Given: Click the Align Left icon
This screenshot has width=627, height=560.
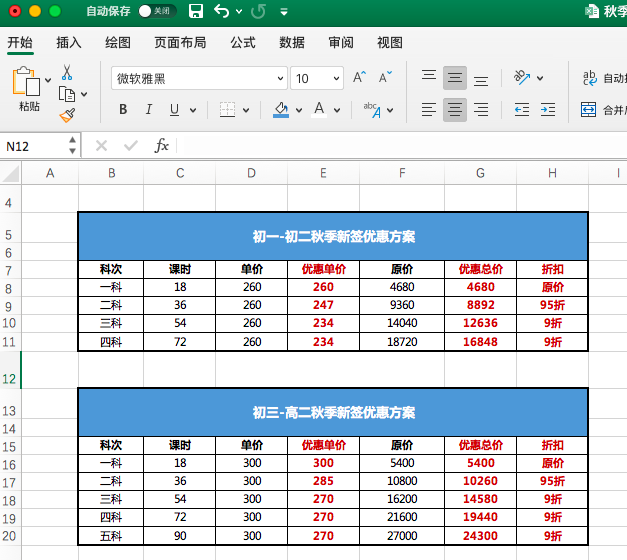Looking at the screenshot, I should point(429,110).
